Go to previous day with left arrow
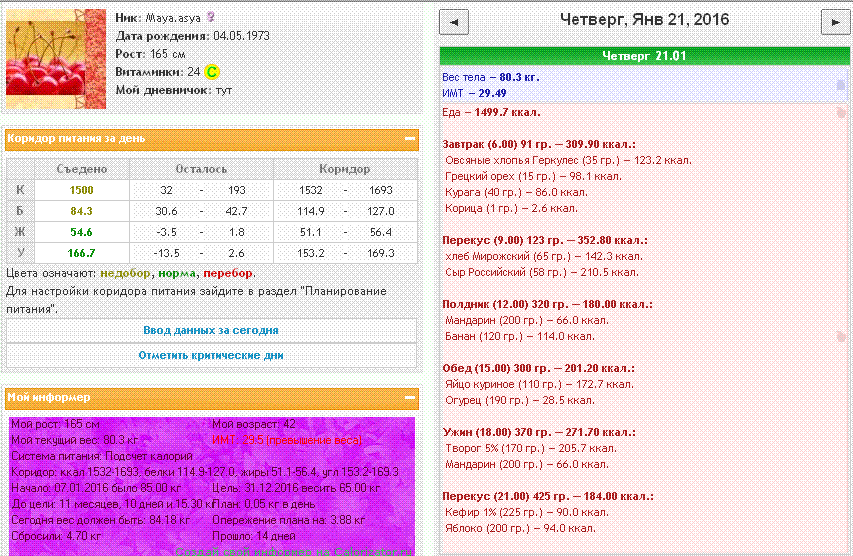The height and width of the screenshot is (556, 853). (454, 23)
